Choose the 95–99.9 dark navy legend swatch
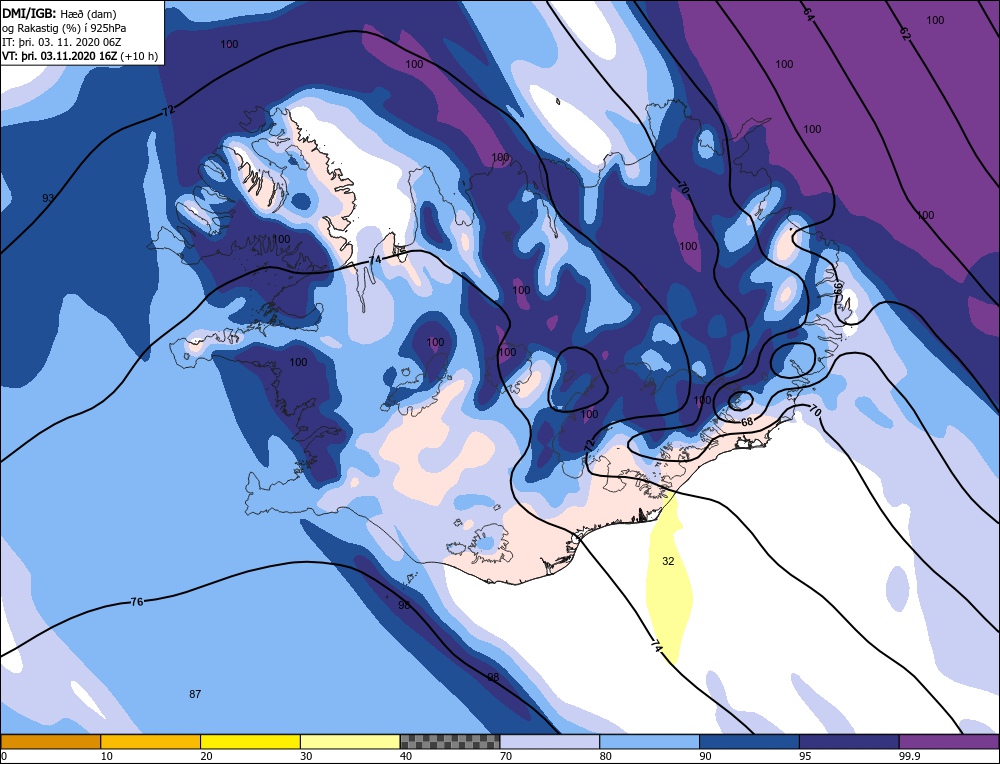The height and width of the screenshot is (764, 1000). coord(849,742)
